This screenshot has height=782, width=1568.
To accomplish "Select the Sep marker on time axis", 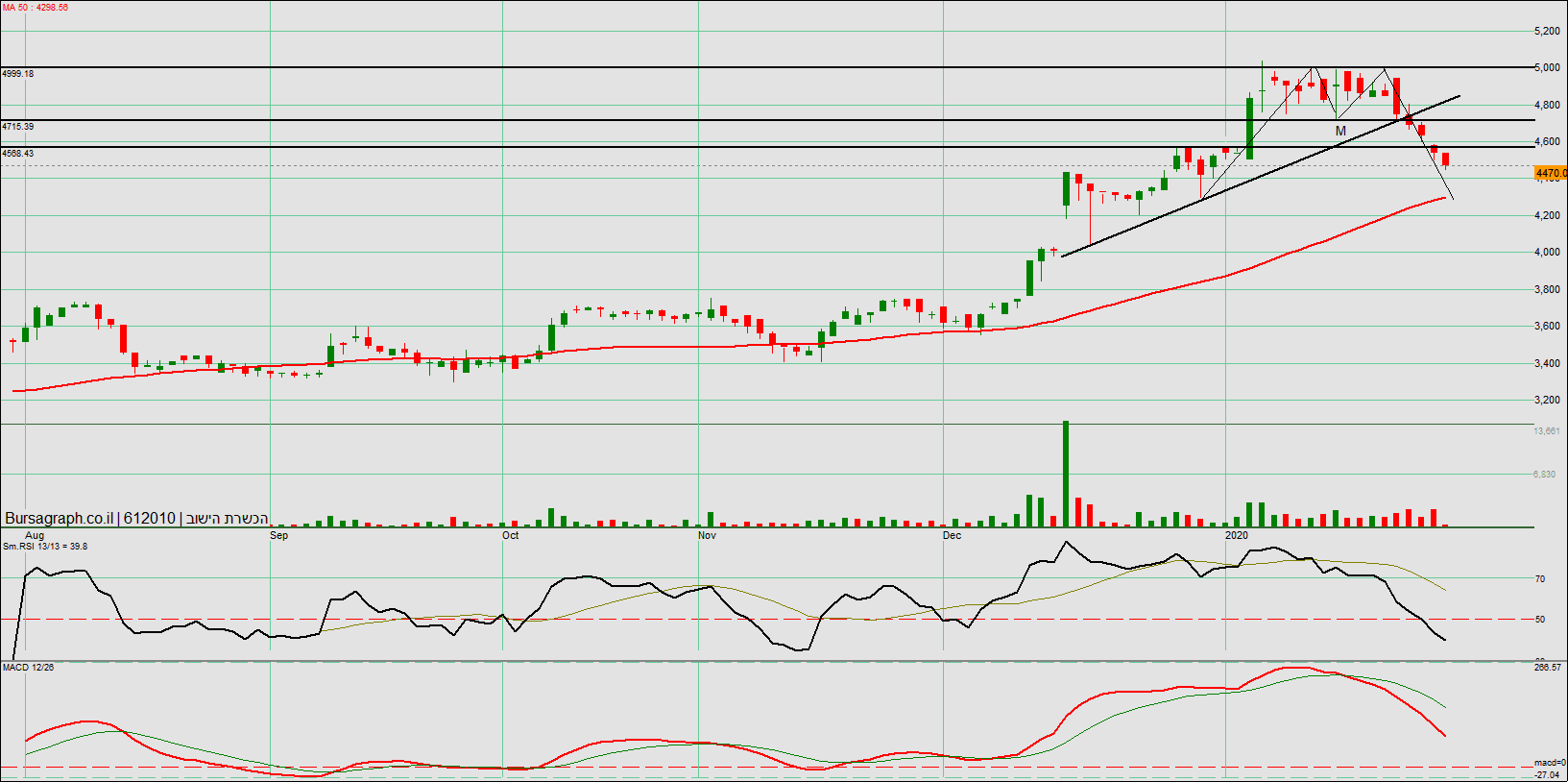I will [278, 535].
